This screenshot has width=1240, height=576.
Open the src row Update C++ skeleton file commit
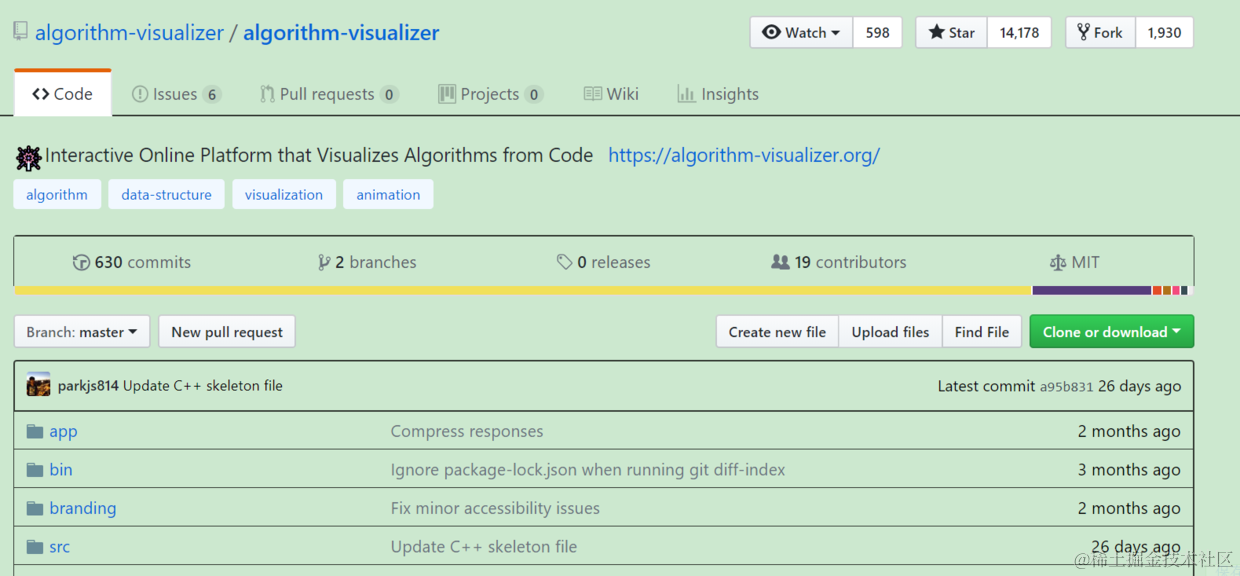[484, 547]
